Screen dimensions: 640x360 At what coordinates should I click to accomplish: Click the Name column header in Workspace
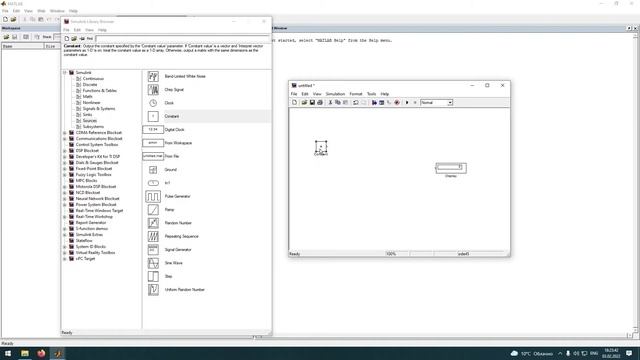[22, 47]
